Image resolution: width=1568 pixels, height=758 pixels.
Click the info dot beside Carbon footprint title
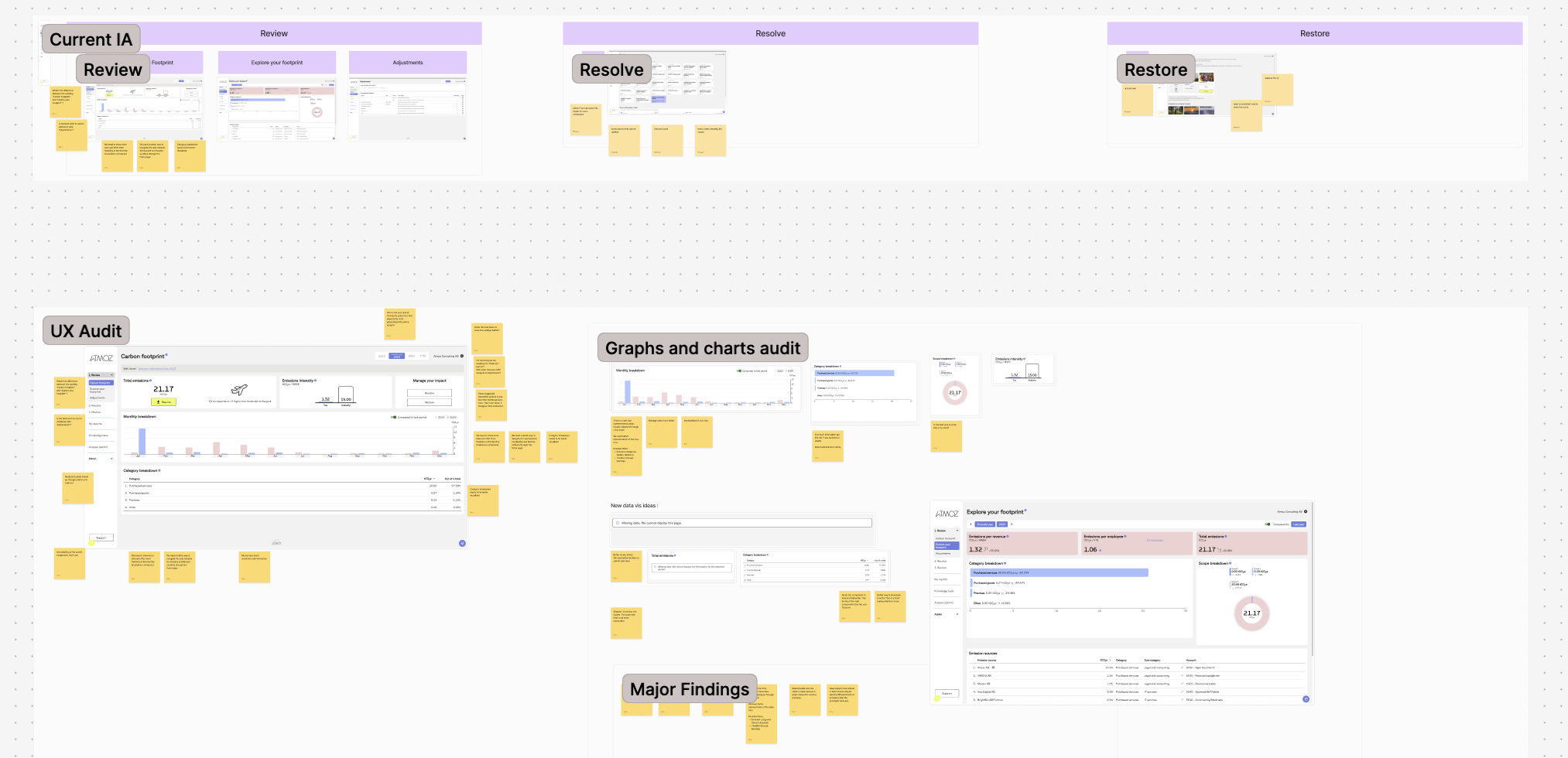coord(166,356)
